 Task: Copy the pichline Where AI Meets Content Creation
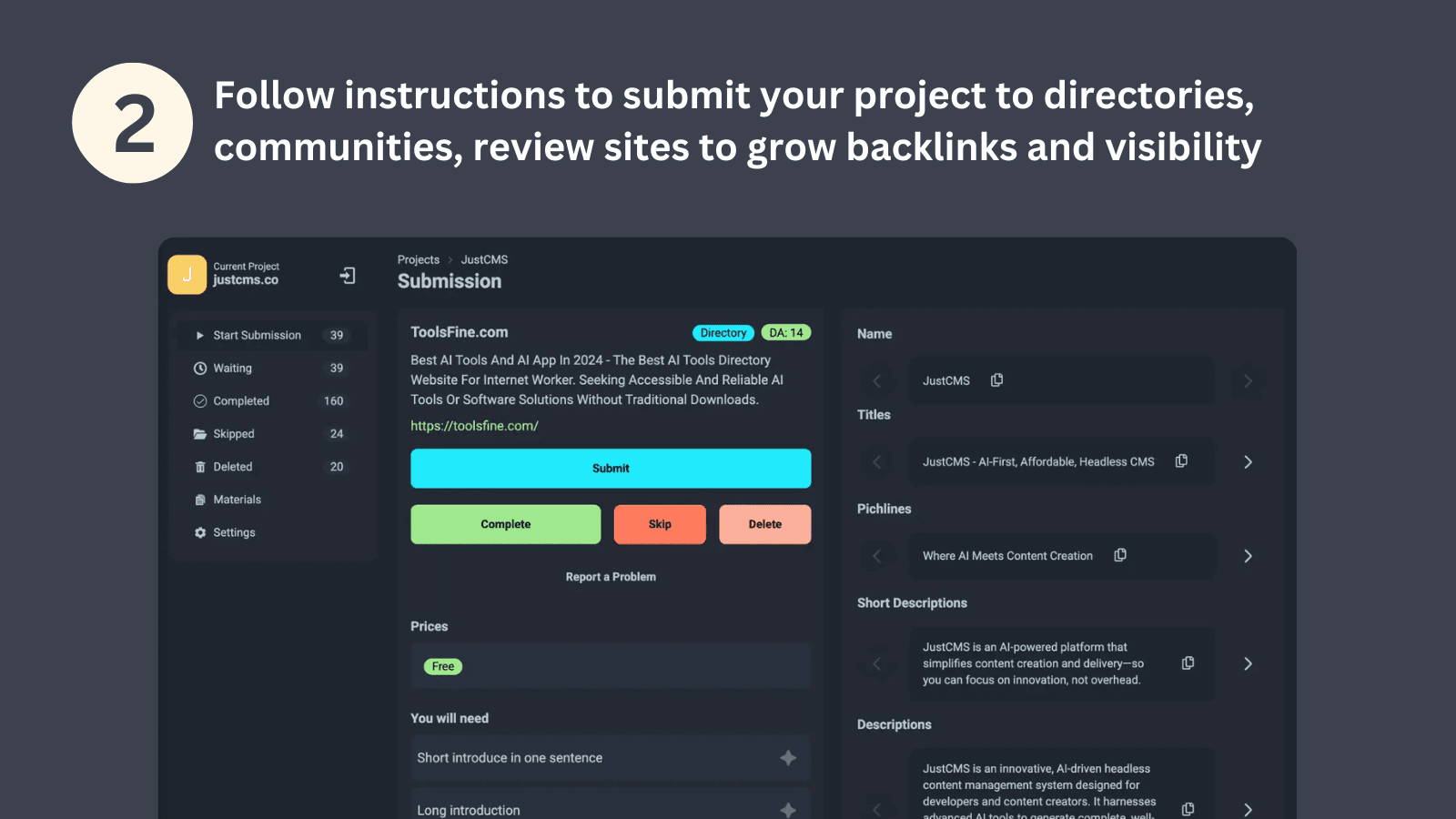(1119, 555)
